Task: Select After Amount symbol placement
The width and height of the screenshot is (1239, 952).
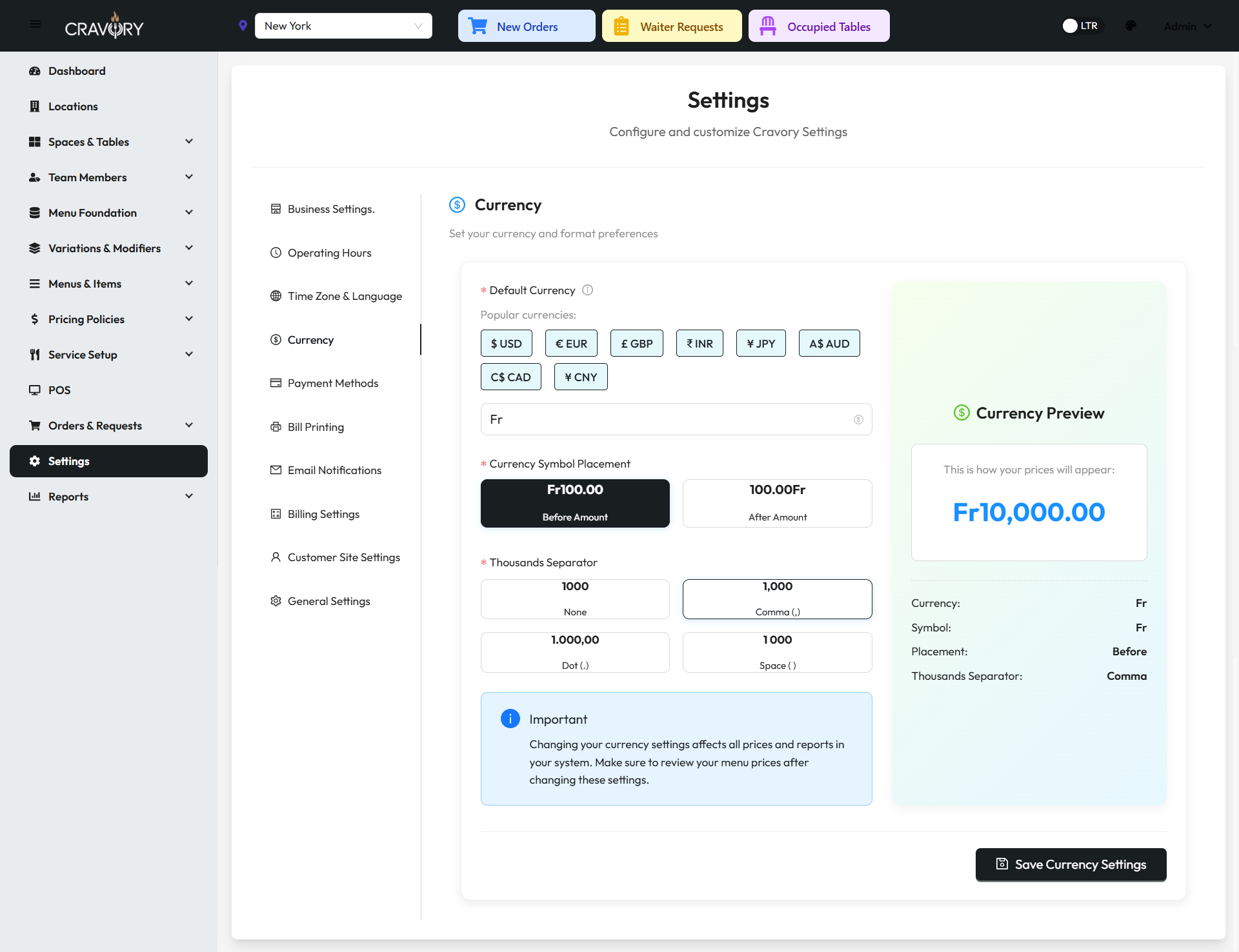Action: click(x=777, y=503)
